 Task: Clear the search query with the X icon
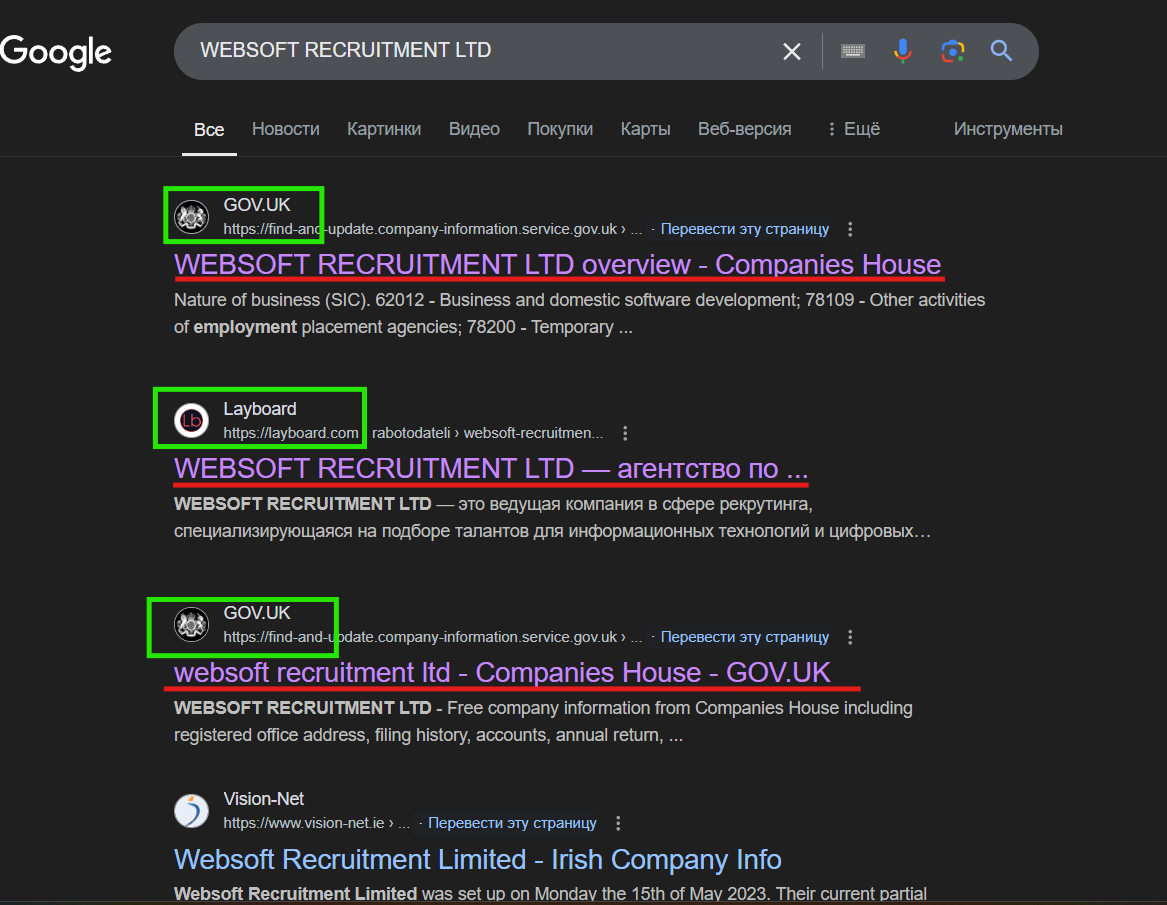tap(792, 51)
